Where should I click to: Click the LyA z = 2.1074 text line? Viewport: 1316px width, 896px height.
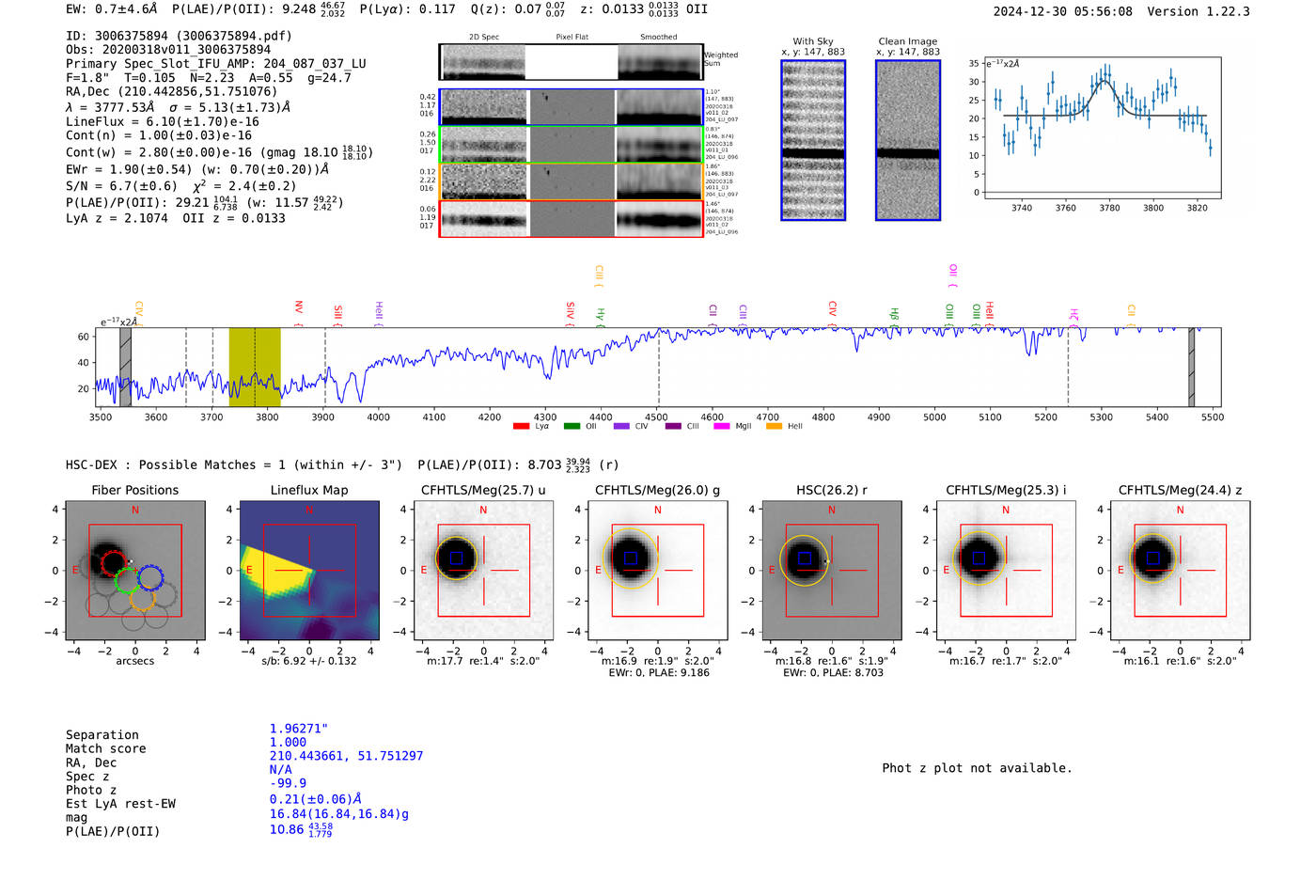tap(176, 218)
